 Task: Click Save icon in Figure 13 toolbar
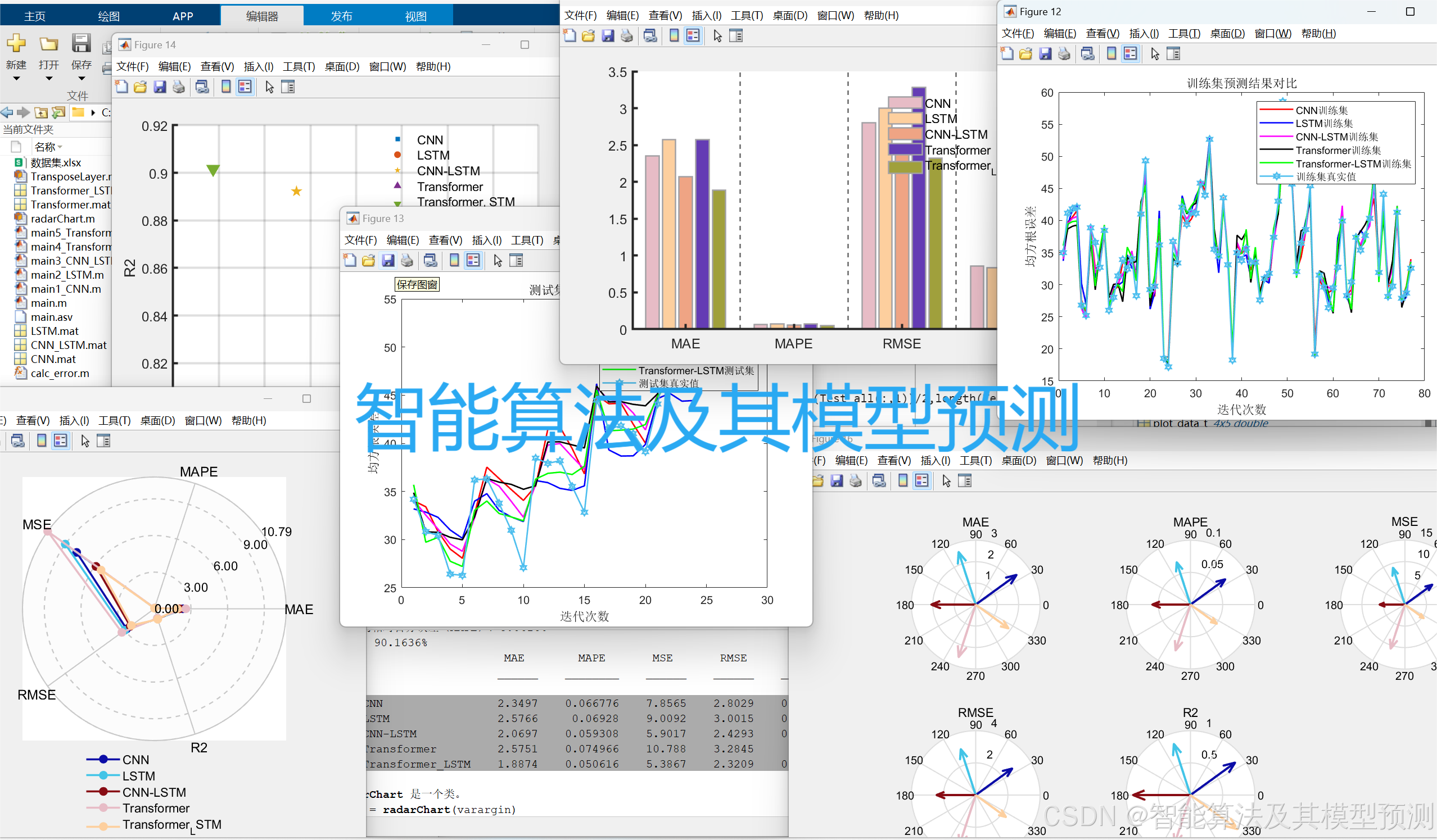388,261
